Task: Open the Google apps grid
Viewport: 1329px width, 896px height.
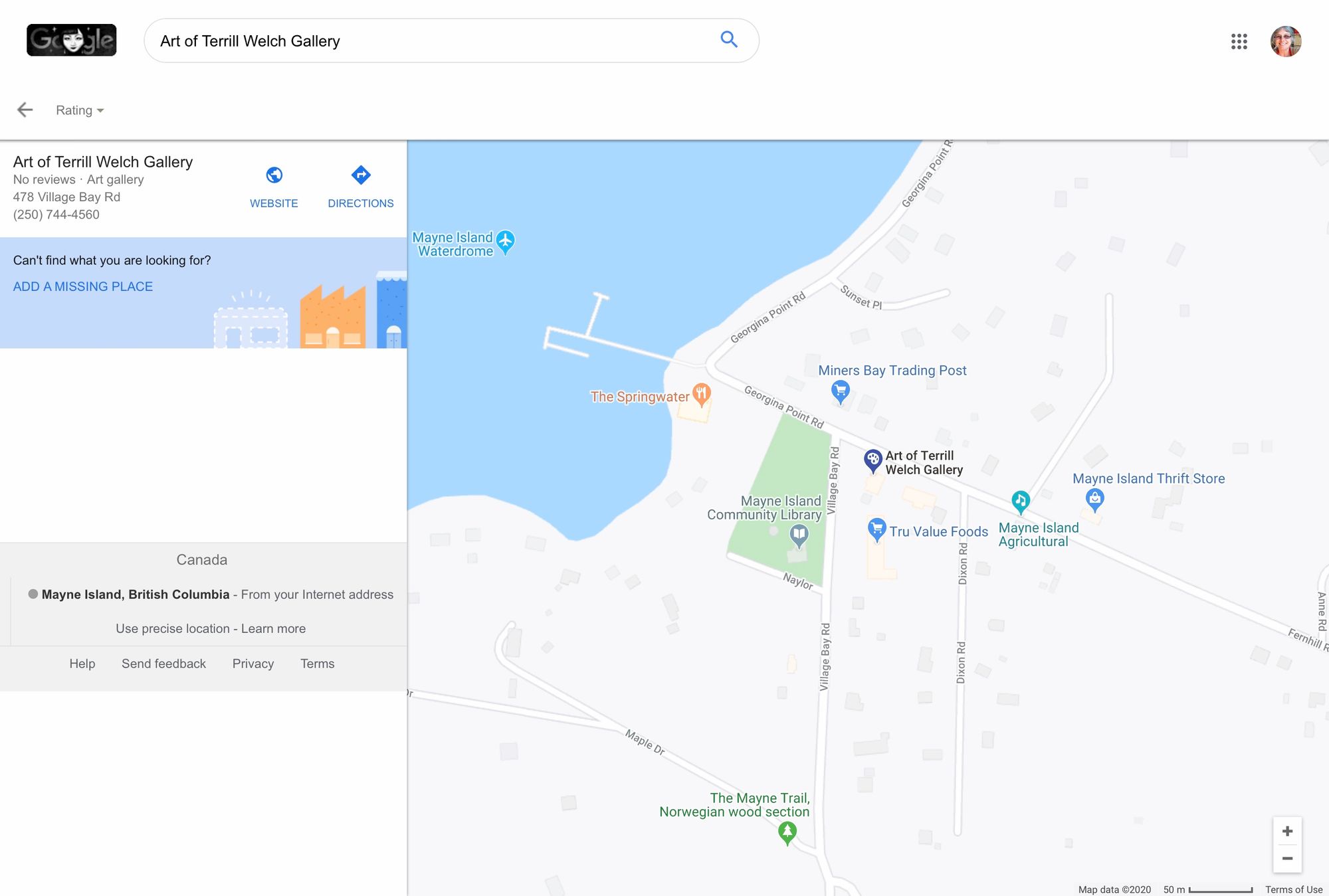Action: (1239, 41)
